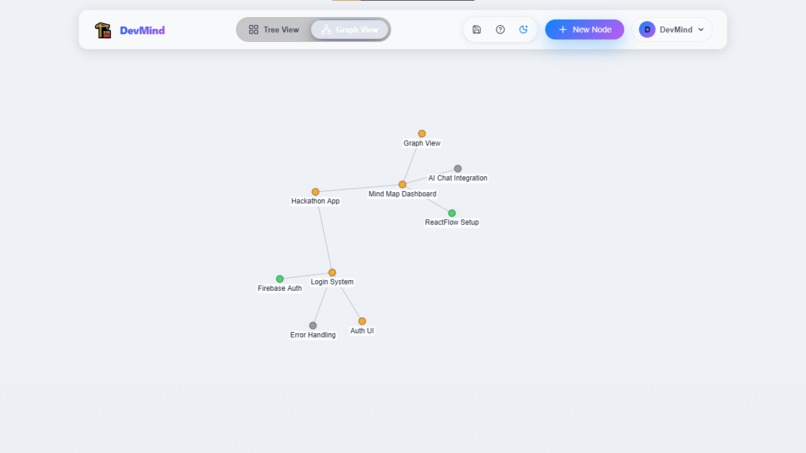The width and height of the screenshot is (806, 453).
Task: Open the DevMind brand link
Action: click(142, 30)
